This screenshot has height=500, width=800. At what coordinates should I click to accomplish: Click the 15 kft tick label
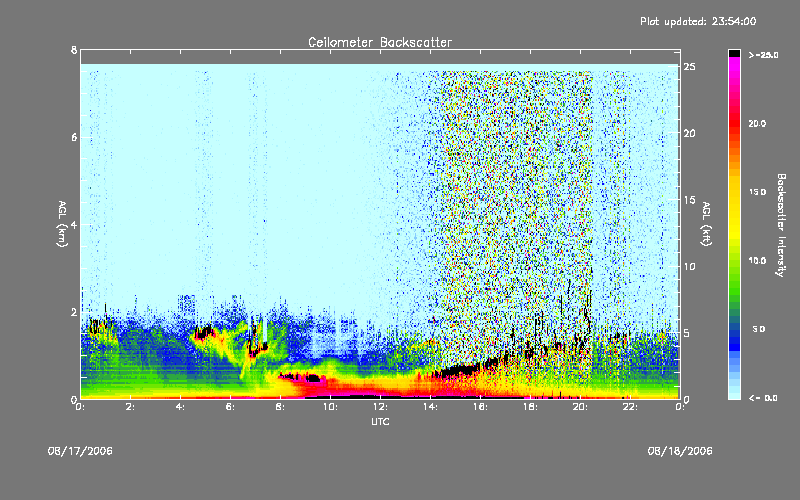(x=690, y=200)
